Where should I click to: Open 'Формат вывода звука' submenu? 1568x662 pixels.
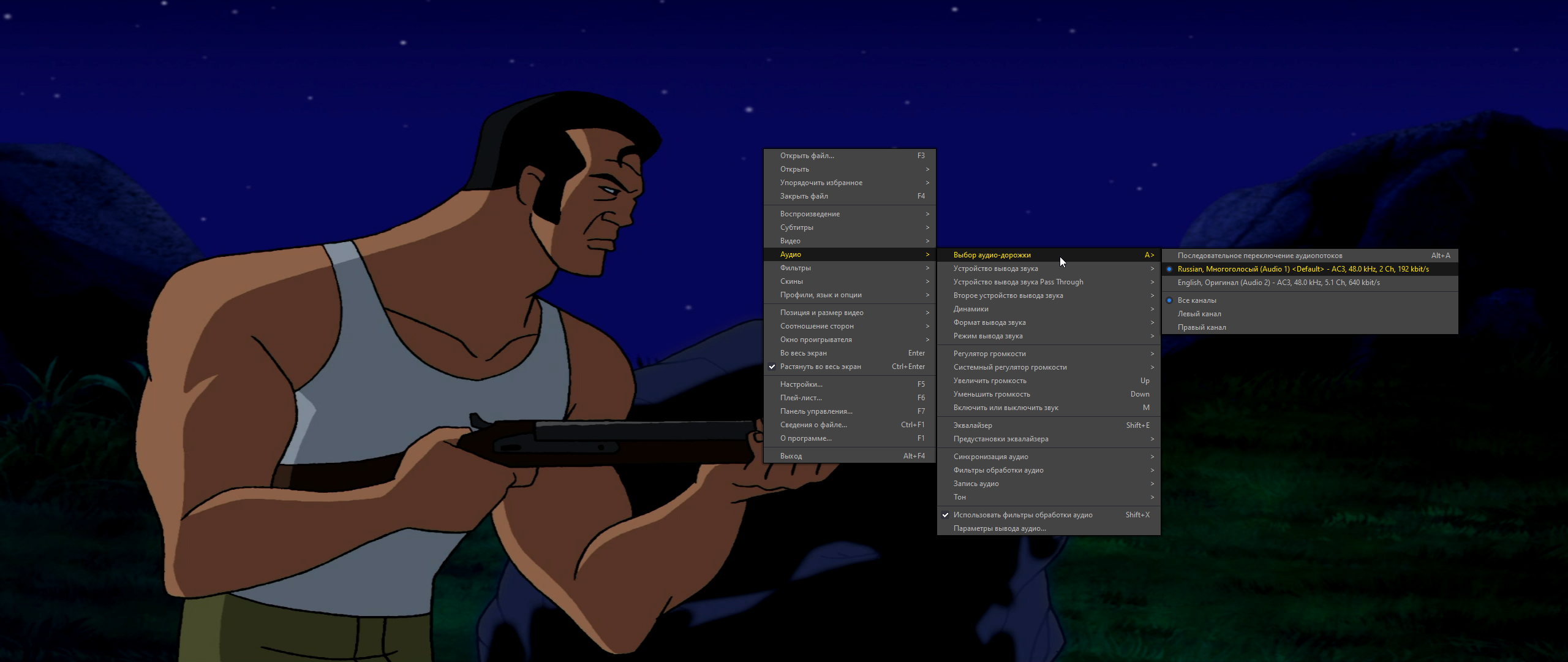click(1049, 322)
